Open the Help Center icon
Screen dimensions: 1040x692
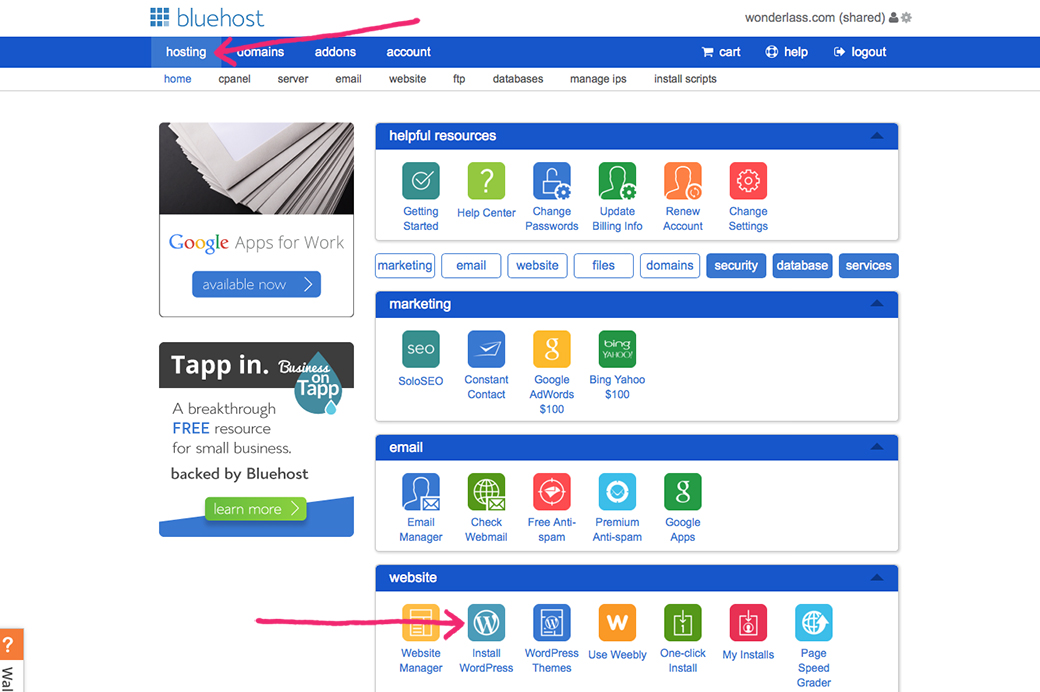point(486,181)
